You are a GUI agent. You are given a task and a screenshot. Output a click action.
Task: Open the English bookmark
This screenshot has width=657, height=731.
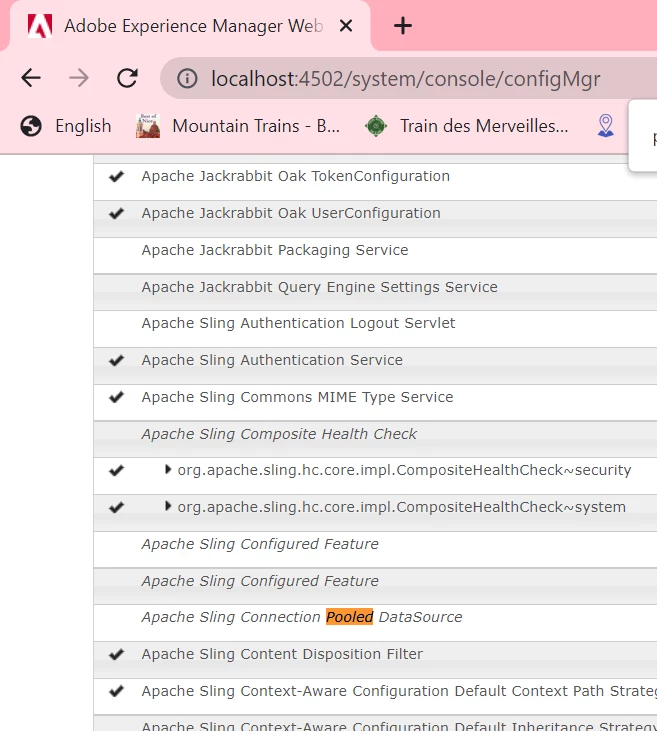tap(66, 126)
